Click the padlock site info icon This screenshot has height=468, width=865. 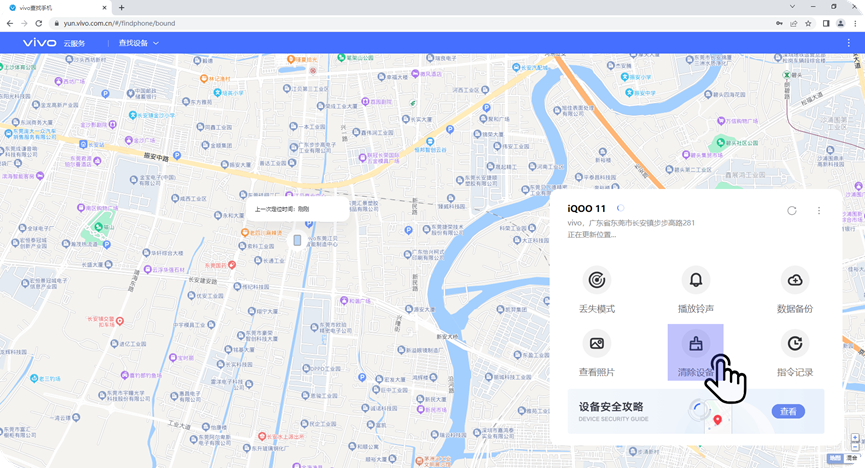(x=56, y=23)
